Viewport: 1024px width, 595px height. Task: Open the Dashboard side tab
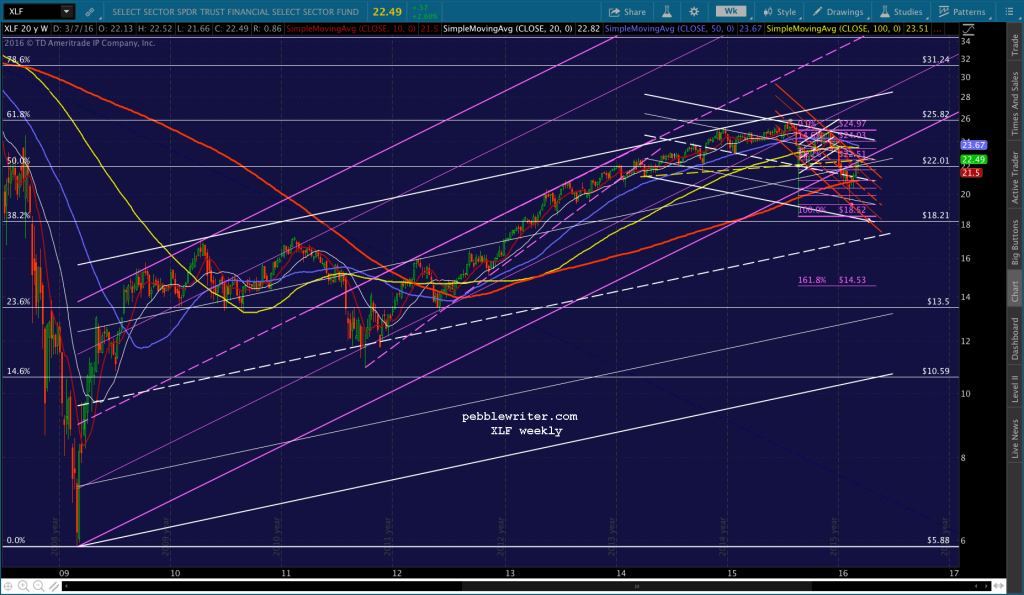click(1015, 338)
